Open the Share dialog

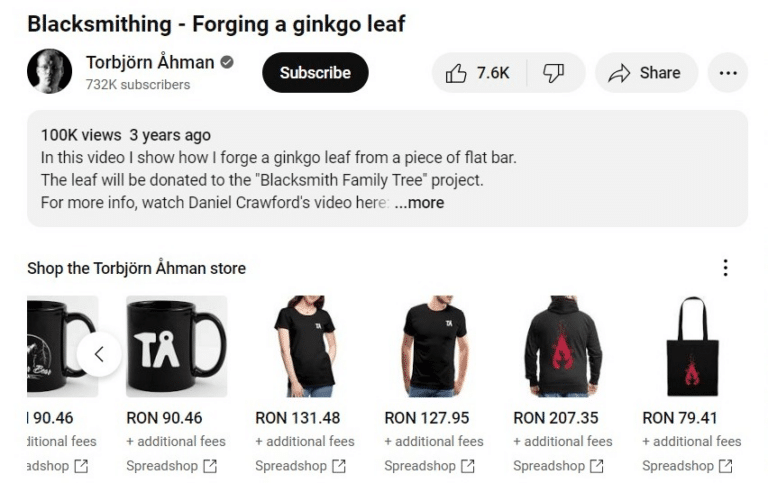click(645, 73)
